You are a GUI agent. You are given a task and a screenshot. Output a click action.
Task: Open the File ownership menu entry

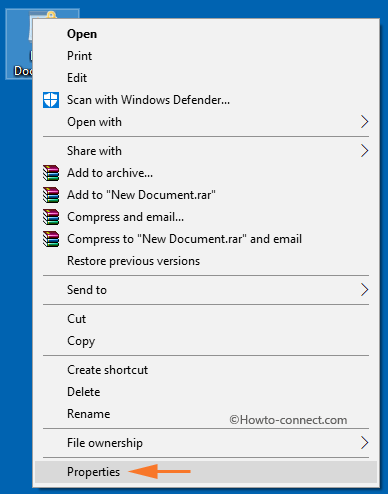206,443
